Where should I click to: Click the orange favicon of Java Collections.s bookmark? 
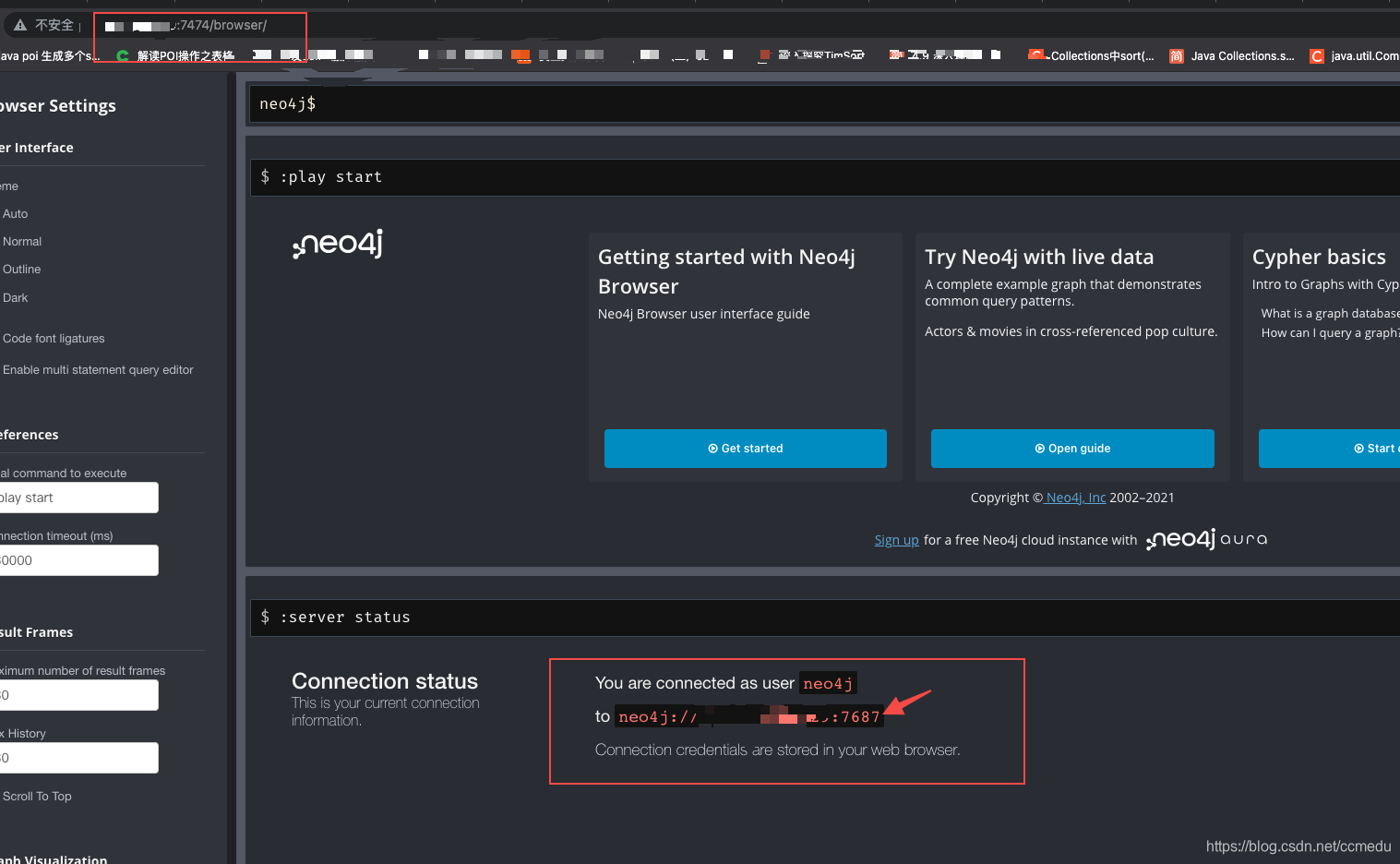1176,55
